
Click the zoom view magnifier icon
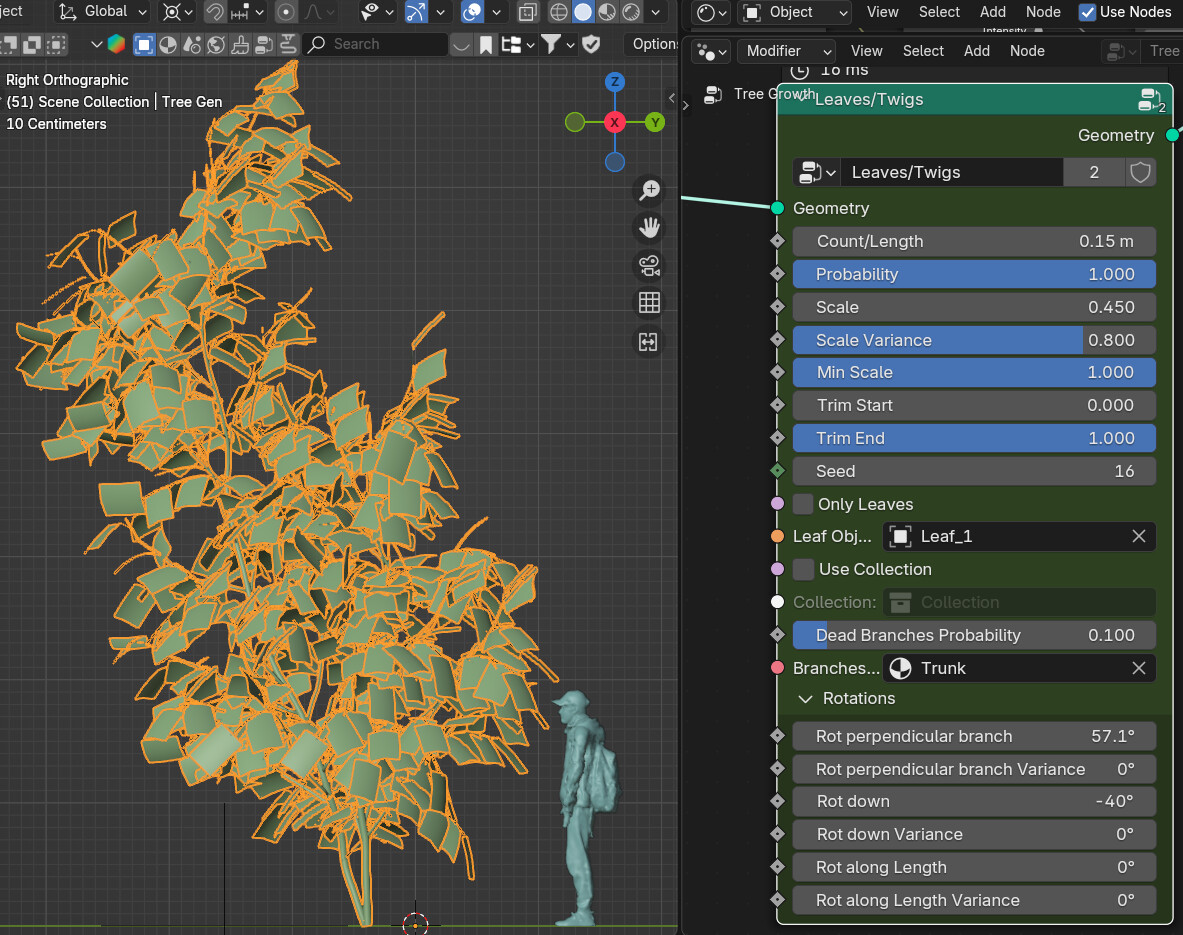(x=650, y=189)
